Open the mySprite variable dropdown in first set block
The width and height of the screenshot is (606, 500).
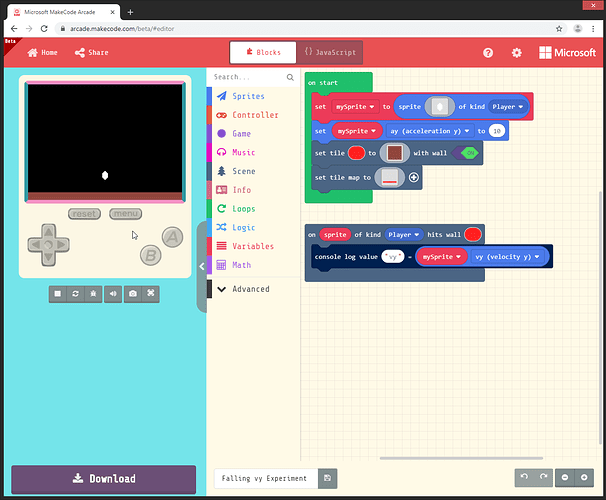[355, 107]
